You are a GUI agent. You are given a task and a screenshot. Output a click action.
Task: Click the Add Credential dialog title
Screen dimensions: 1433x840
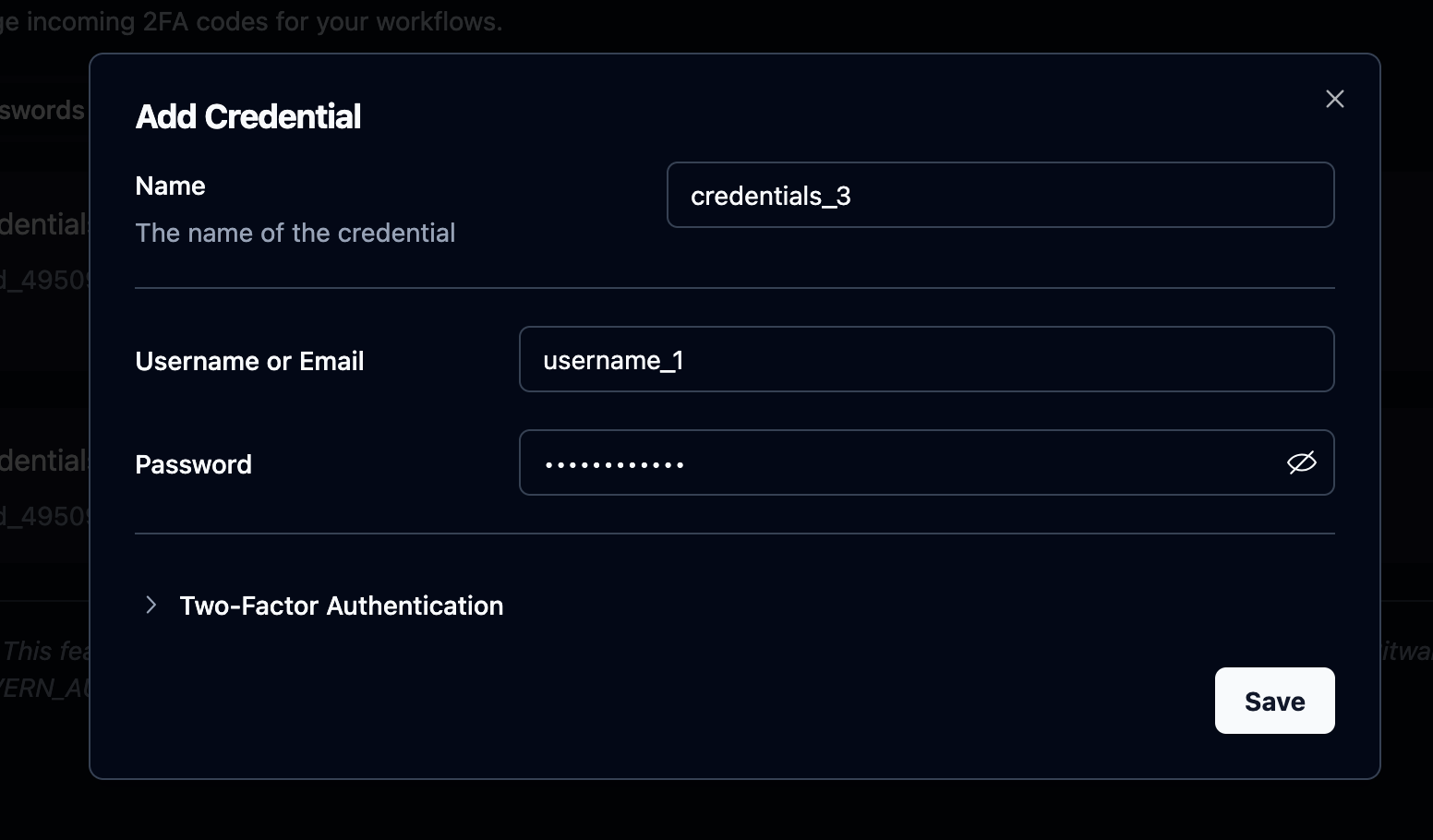(247, 116)
